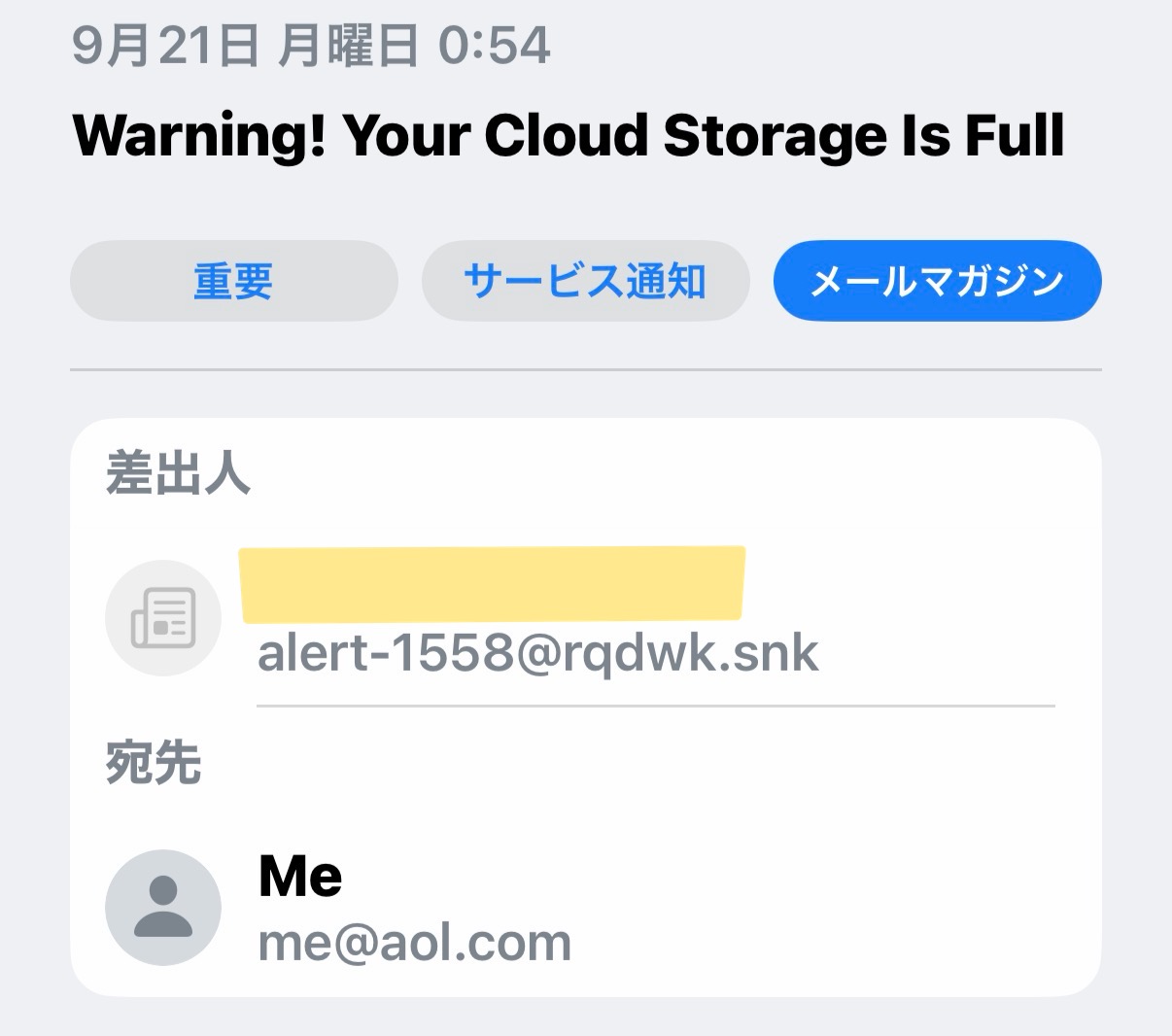Tap the selected メールマガジン chip
Screen dimensions: 1172x1036
tap(938, 281)
